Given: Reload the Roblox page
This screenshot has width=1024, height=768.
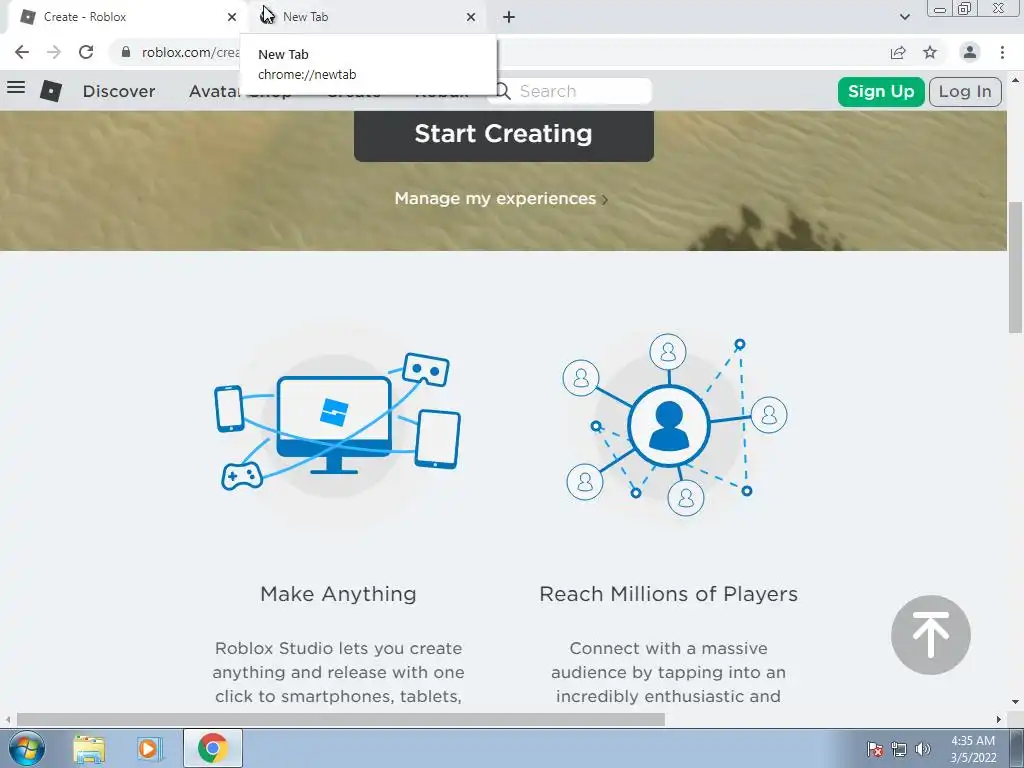Looking at the screenshot, I should click(86, 52).
